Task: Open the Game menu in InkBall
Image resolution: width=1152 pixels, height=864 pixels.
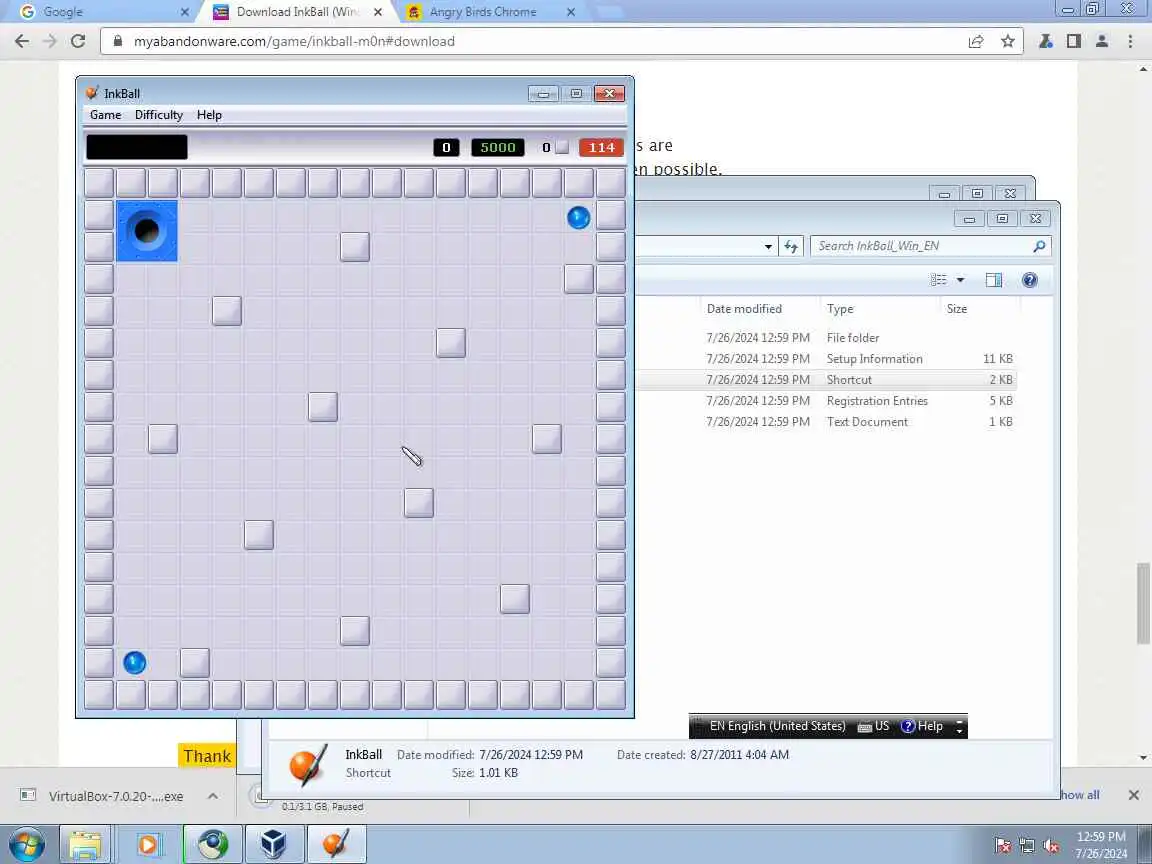Action: pyautogui.click(x=106, y=115)
